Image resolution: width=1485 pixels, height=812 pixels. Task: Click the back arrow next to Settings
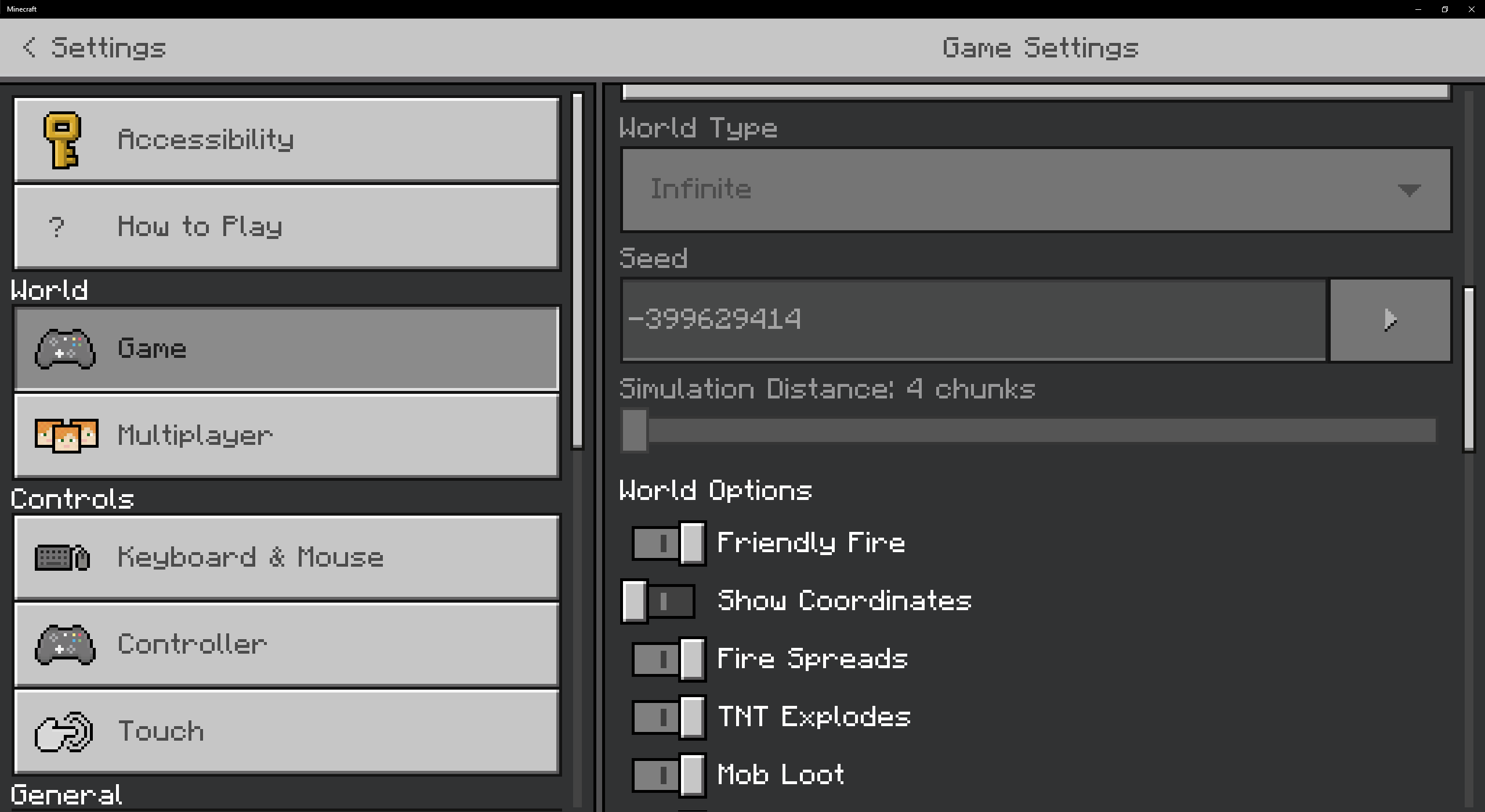[x=29, y=48]
